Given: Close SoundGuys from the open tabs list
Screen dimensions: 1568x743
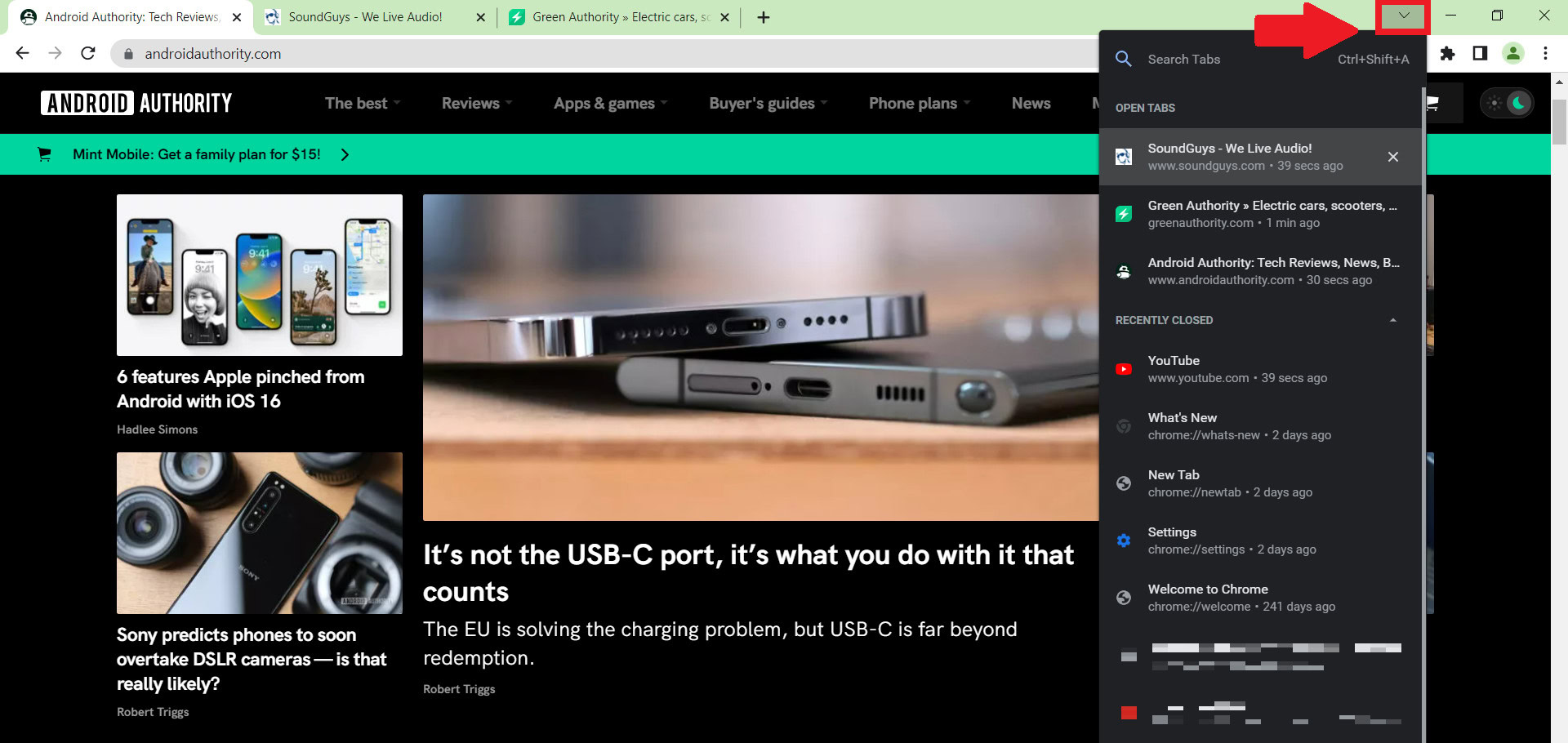Looking at the screenshot, I should coord(1393,157).
